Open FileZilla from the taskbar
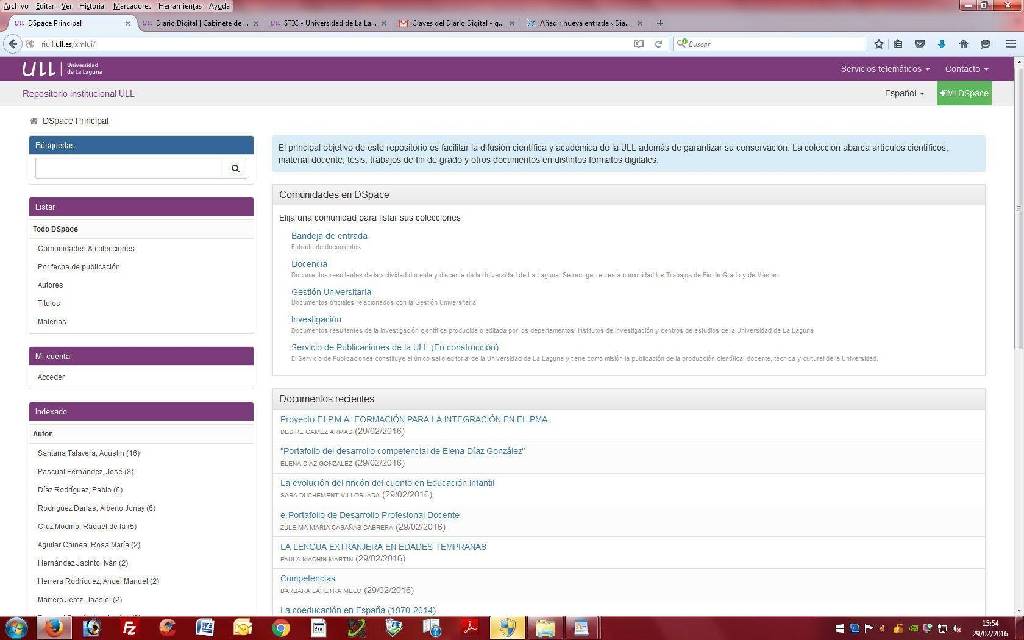The image size is (1024, 640). [x=128, y=627]
